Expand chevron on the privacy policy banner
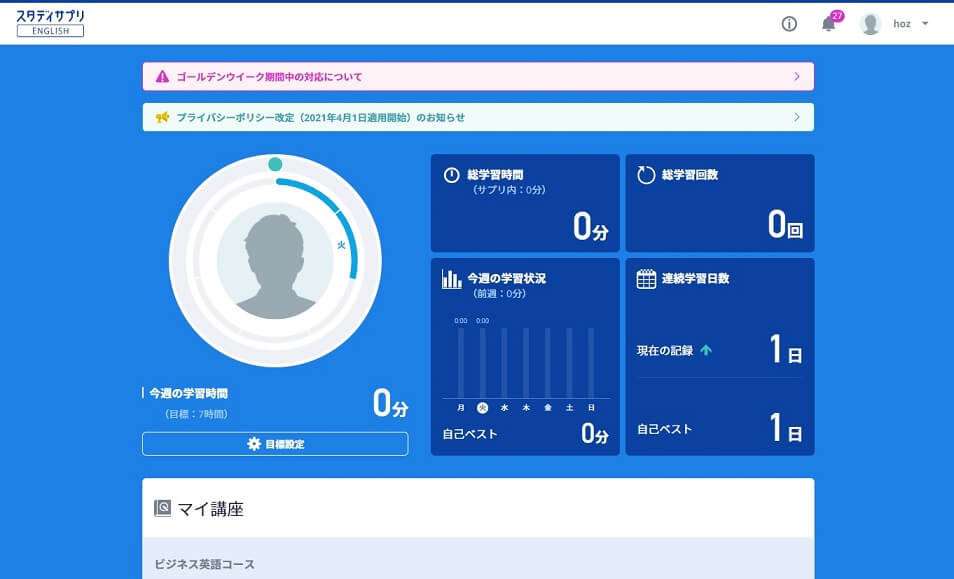Screen dimensions: 954x579 (x=797, y=117)
